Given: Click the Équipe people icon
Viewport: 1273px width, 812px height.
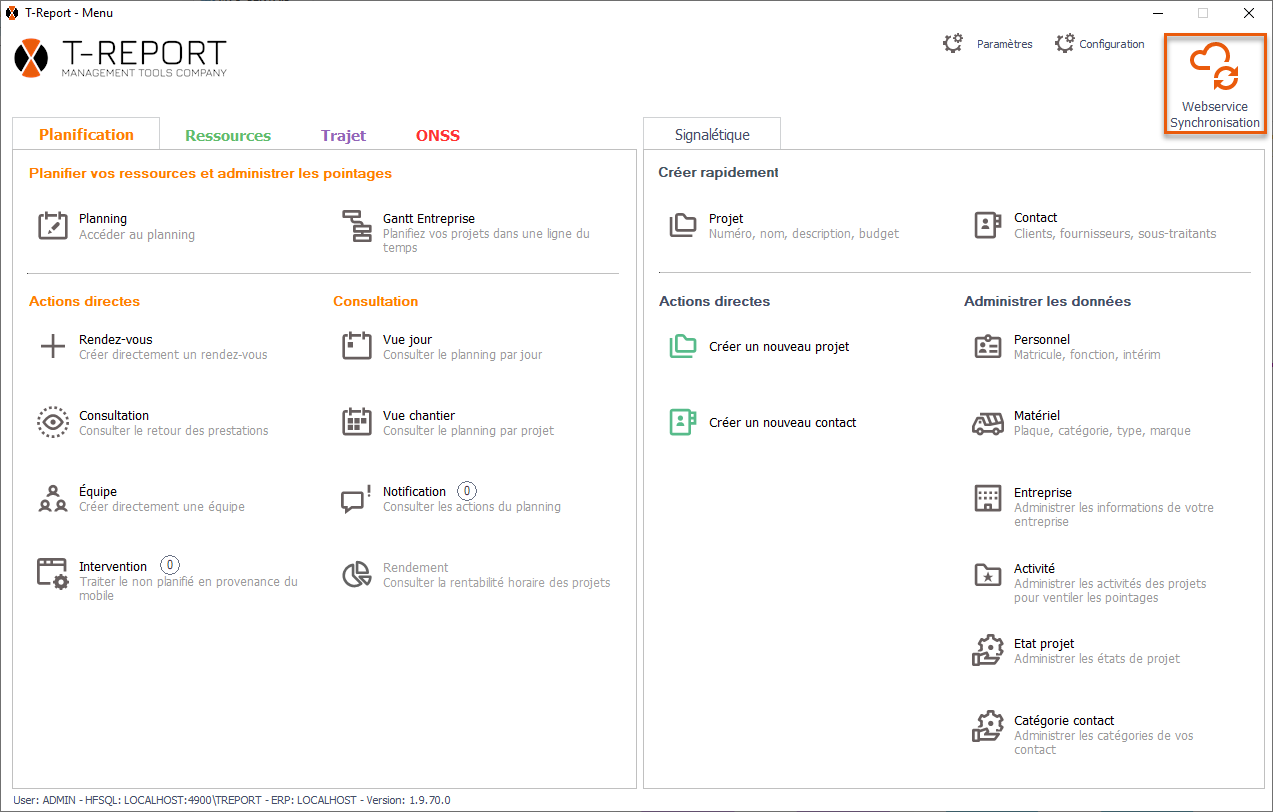Looking at the screenshot, I should 52,498.
